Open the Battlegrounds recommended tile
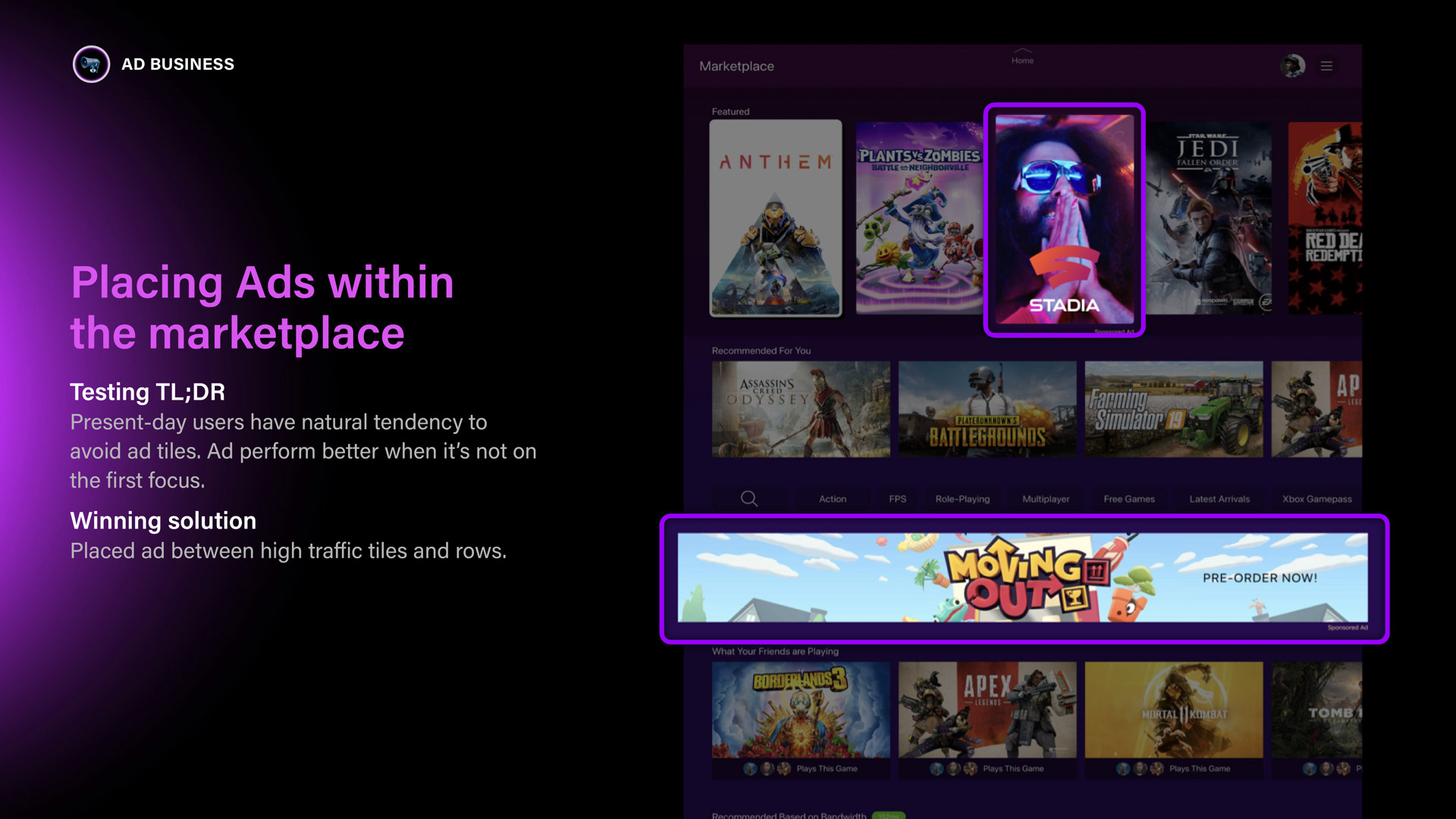The width and height of the screenshot is (1456, 819). click(x=987, y=409)
